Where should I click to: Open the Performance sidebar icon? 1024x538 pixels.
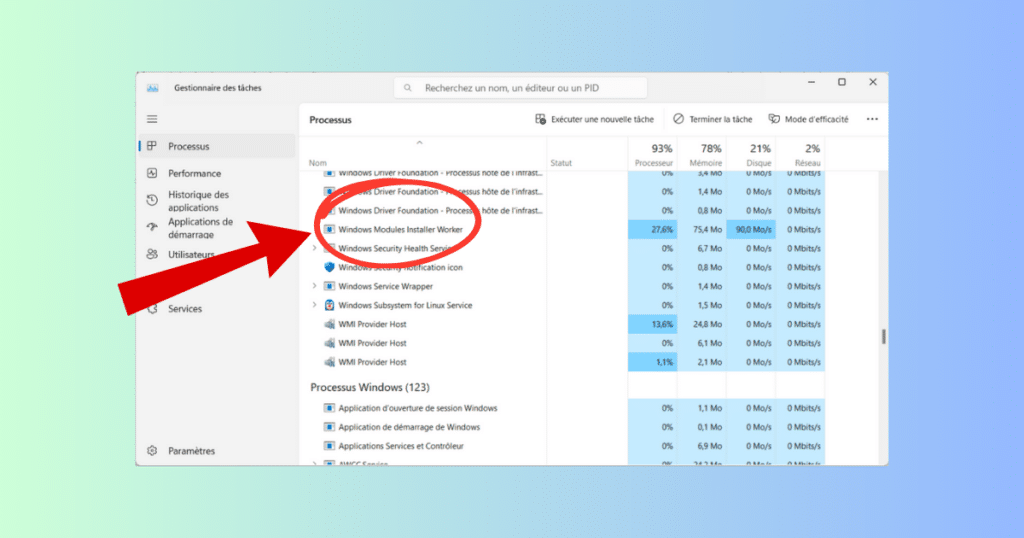click(x=152, y=173)
